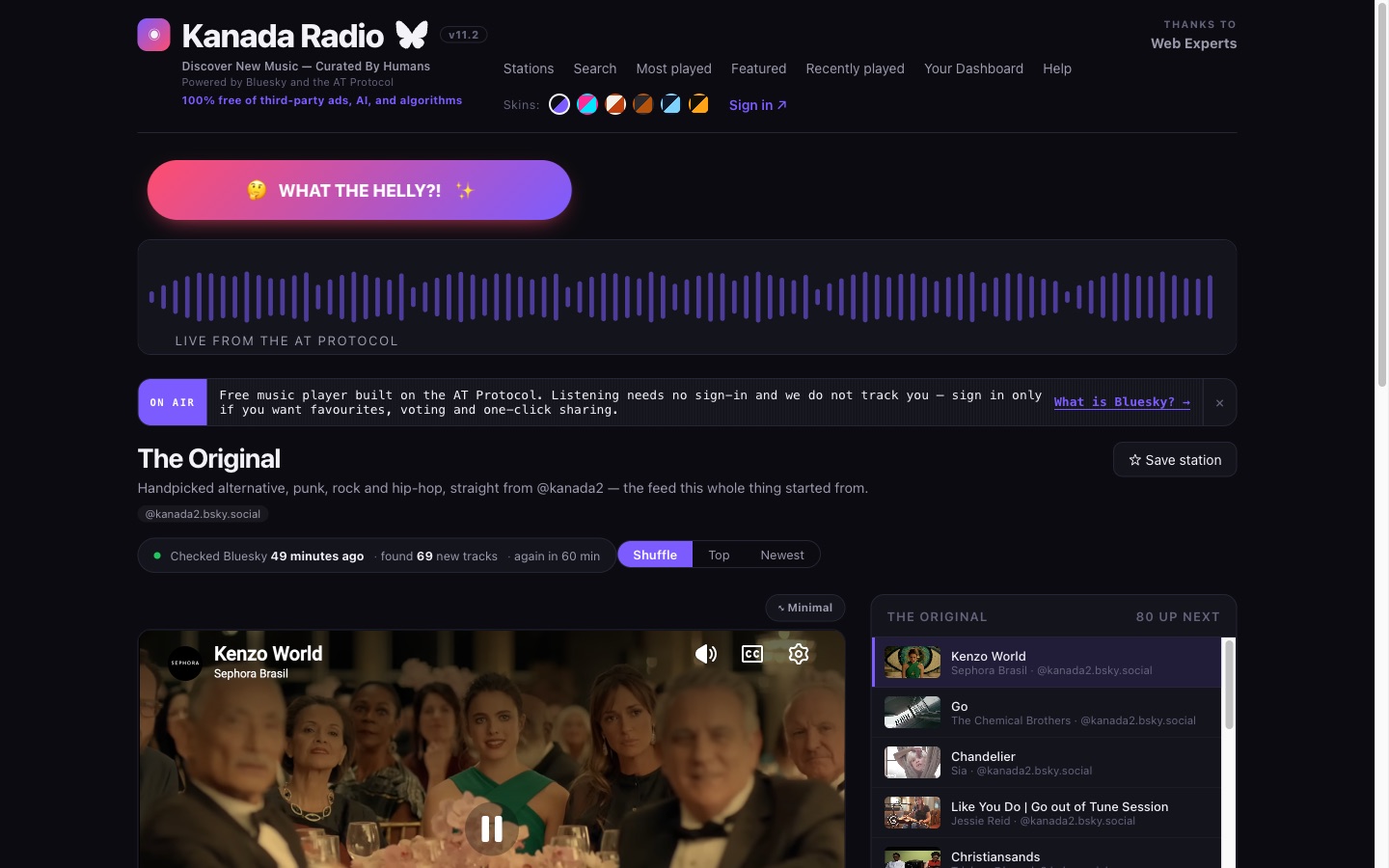Open the Stations menu item

click(529, 68)
